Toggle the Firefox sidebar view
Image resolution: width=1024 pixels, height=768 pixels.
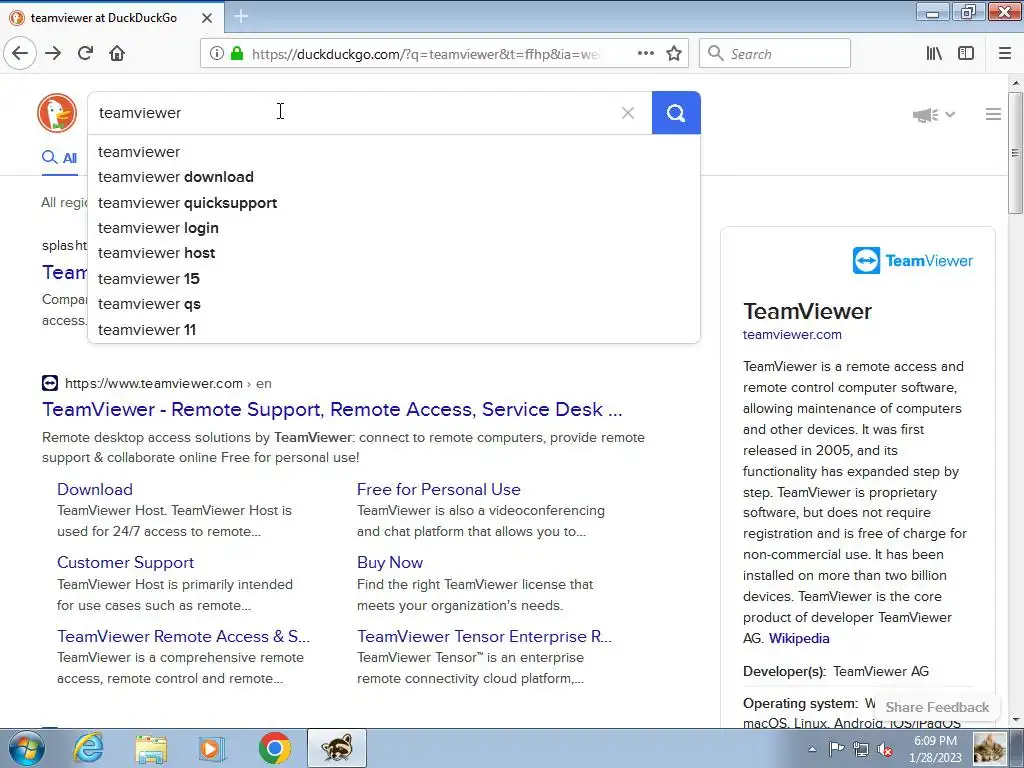point(966,54)
